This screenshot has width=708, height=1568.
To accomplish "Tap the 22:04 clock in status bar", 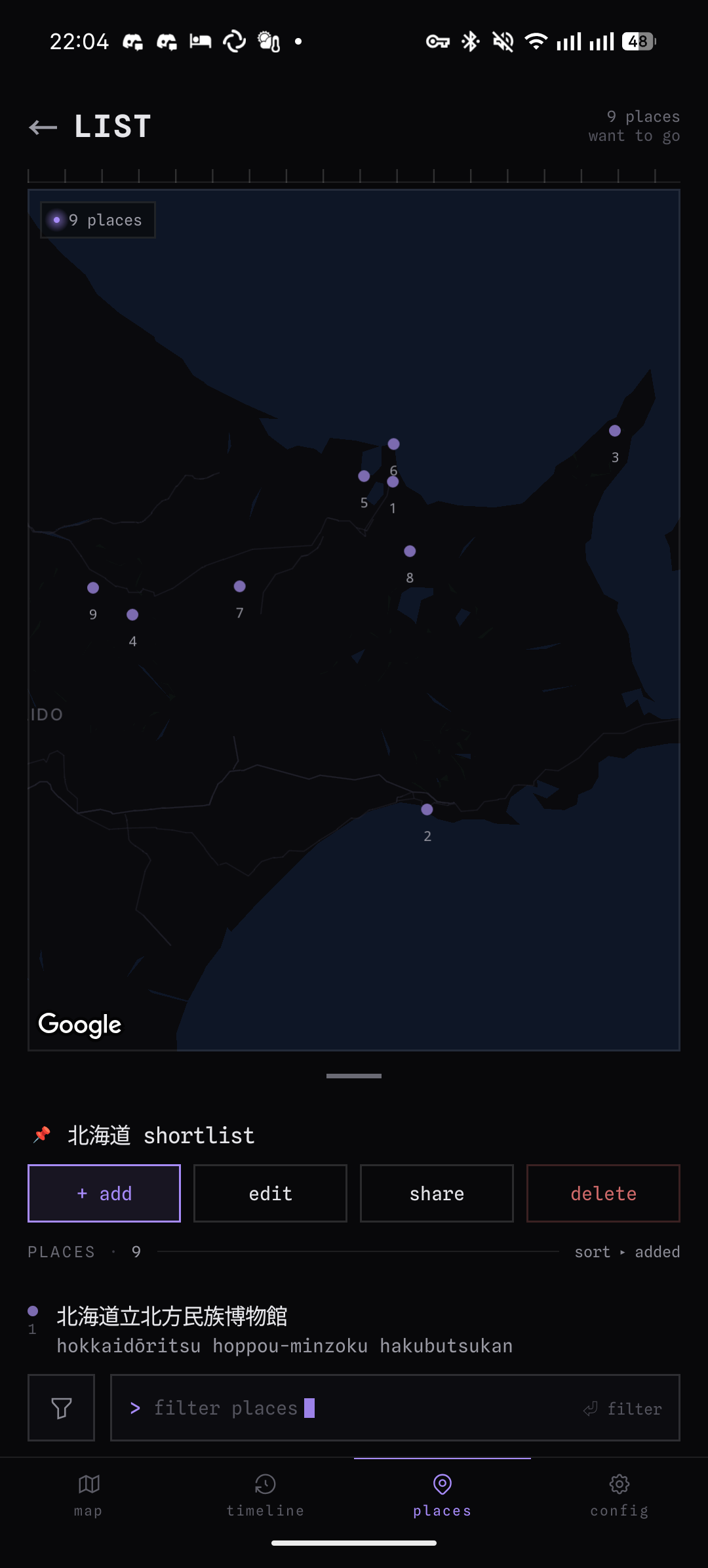I will click(x=79, y=42).
